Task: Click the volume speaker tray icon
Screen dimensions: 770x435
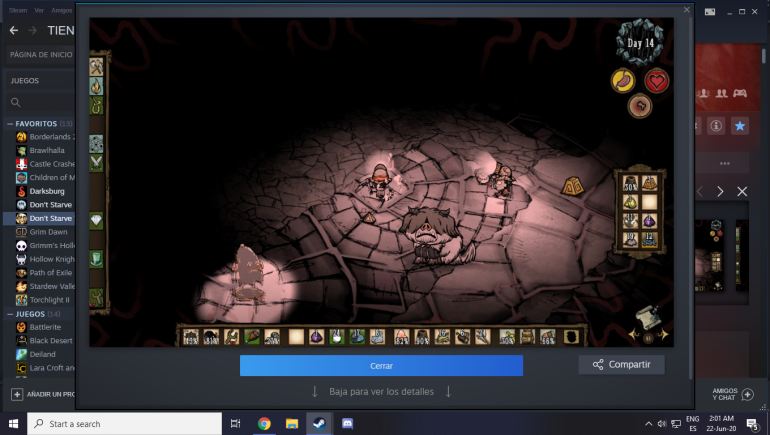Action: click(x=662, y=424)
